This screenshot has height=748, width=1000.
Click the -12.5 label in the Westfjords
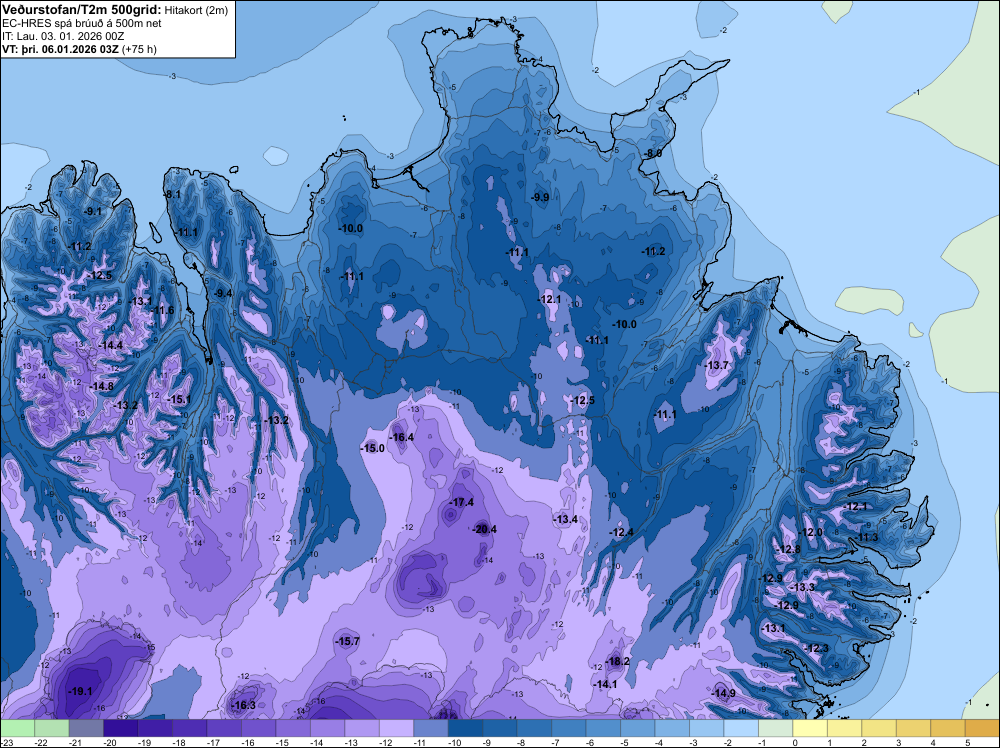tap(101, 275)
